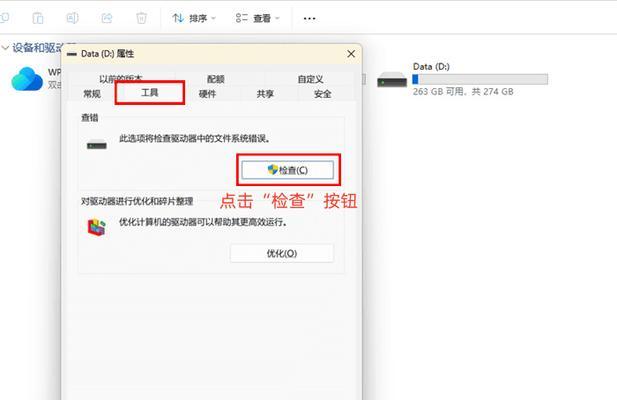Switch to the 自定义 tab
The width and height of the screenshot is (617, 400).
point(310,79)
